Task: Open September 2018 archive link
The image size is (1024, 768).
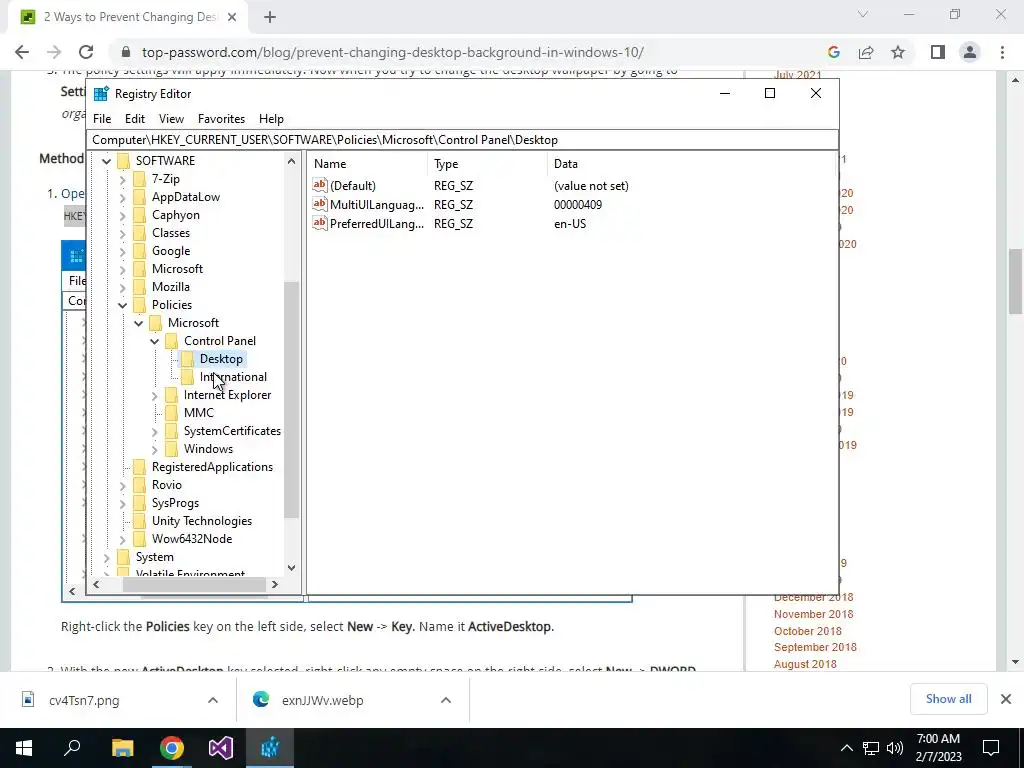Action: click(815, 647)
